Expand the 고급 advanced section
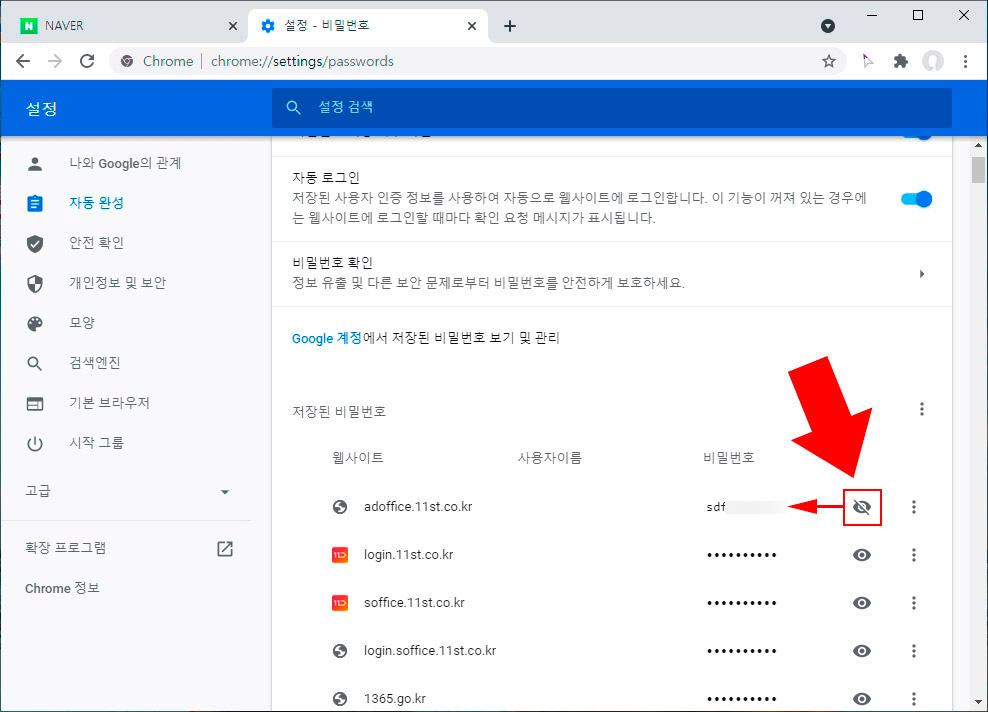The height and width of the screenshot is (712, 988). (x=126, y=491)
